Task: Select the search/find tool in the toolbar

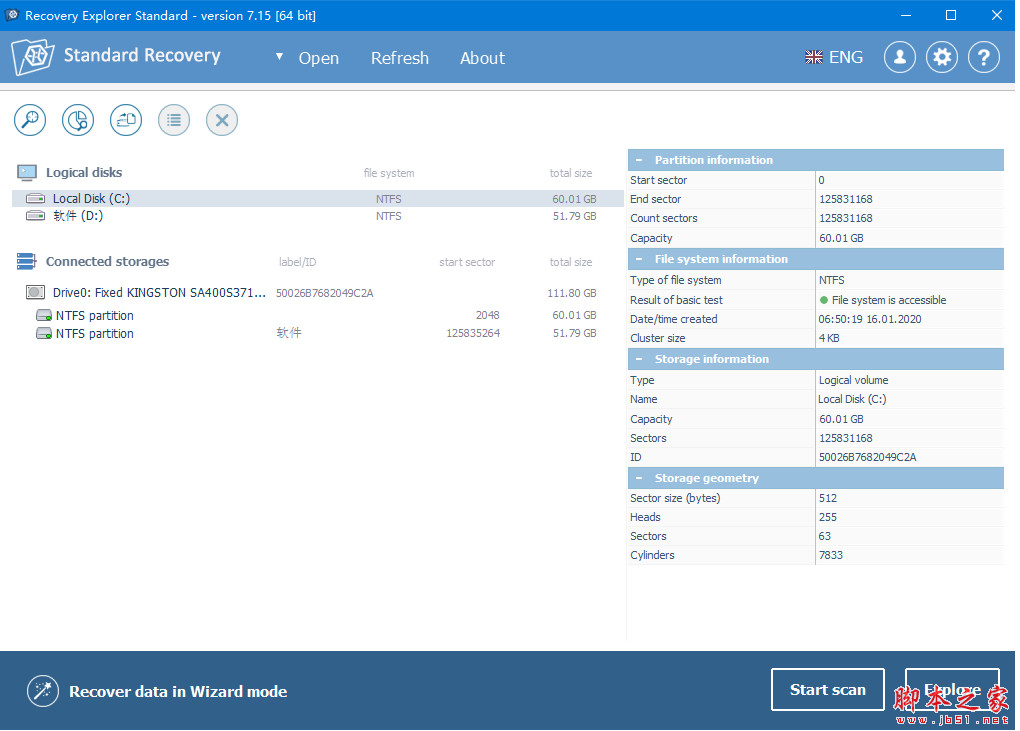Action: [29, 119]
